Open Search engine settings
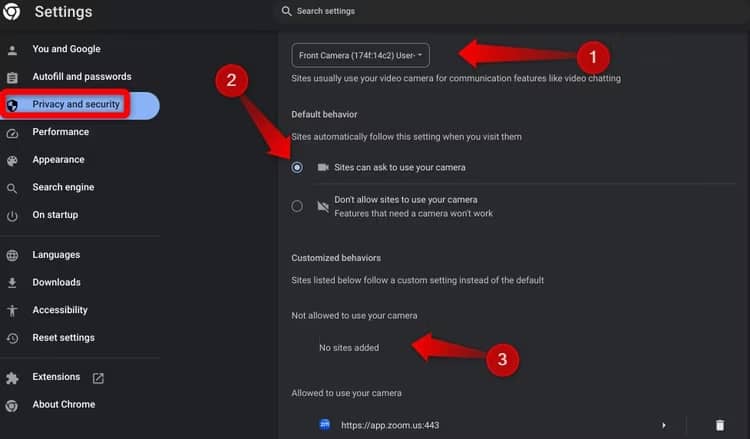Image resolution: width=750 pixels, height=439 pixels. click(x=63, y=187)
